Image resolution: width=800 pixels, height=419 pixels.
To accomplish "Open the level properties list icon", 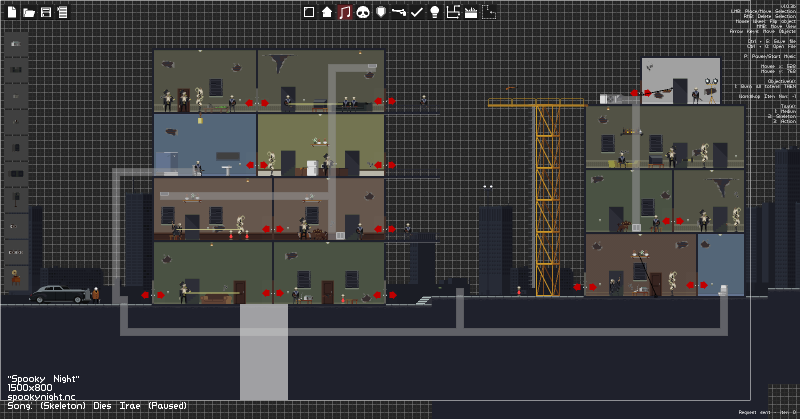I will pos(63,12).
